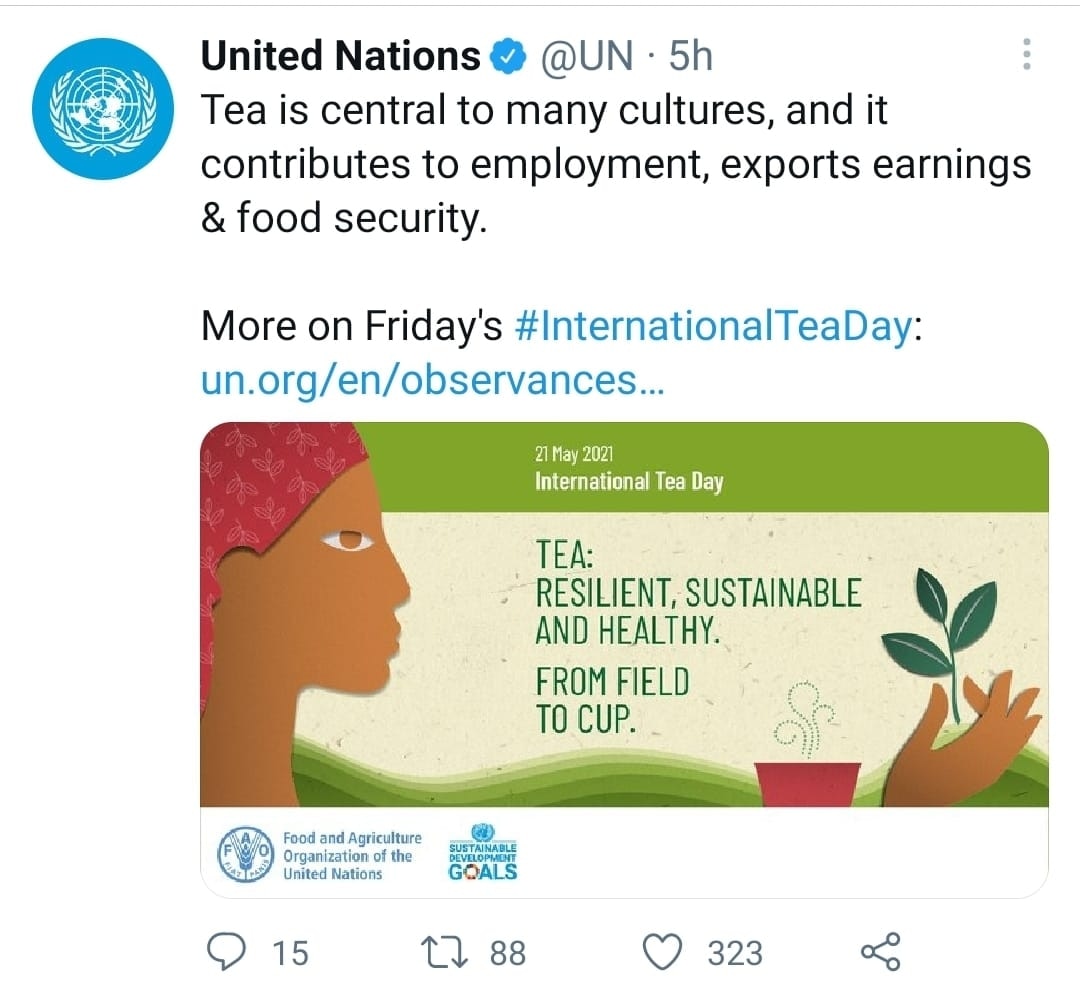Click the 5h timestamp

click(x=690, y=57)
